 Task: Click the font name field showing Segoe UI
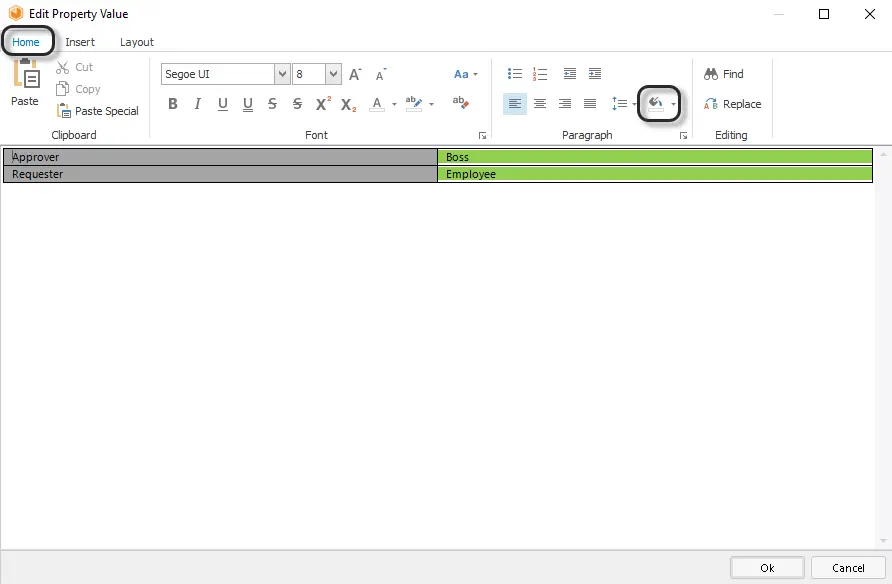218,74
